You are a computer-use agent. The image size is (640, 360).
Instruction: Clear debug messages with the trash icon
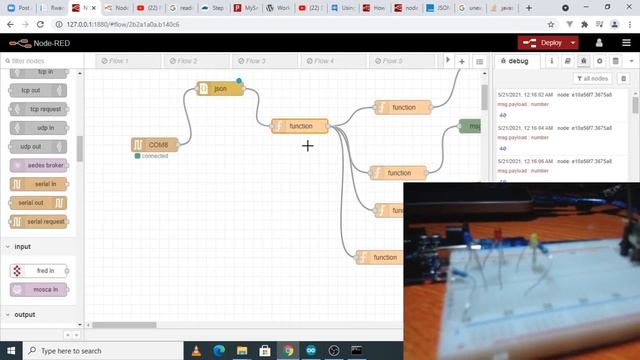[623, 78]
